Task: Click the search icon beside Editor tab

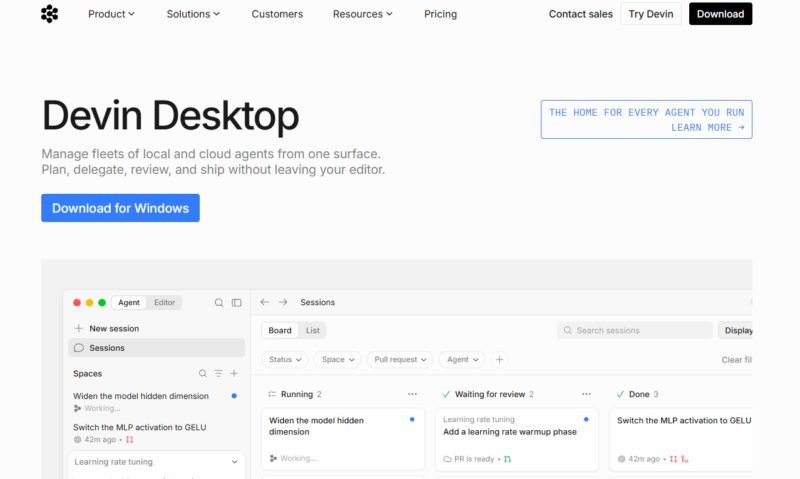Action: click(219, 302)
